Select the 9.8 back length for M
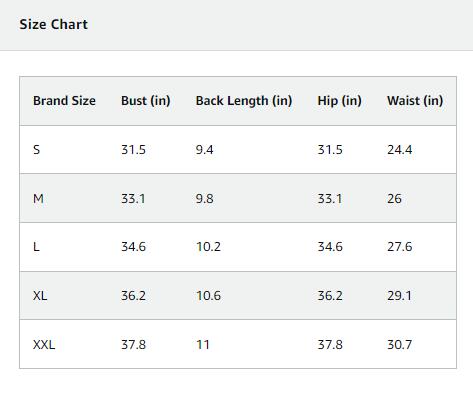The image size is (473, 414). click(x=204, y=199)
